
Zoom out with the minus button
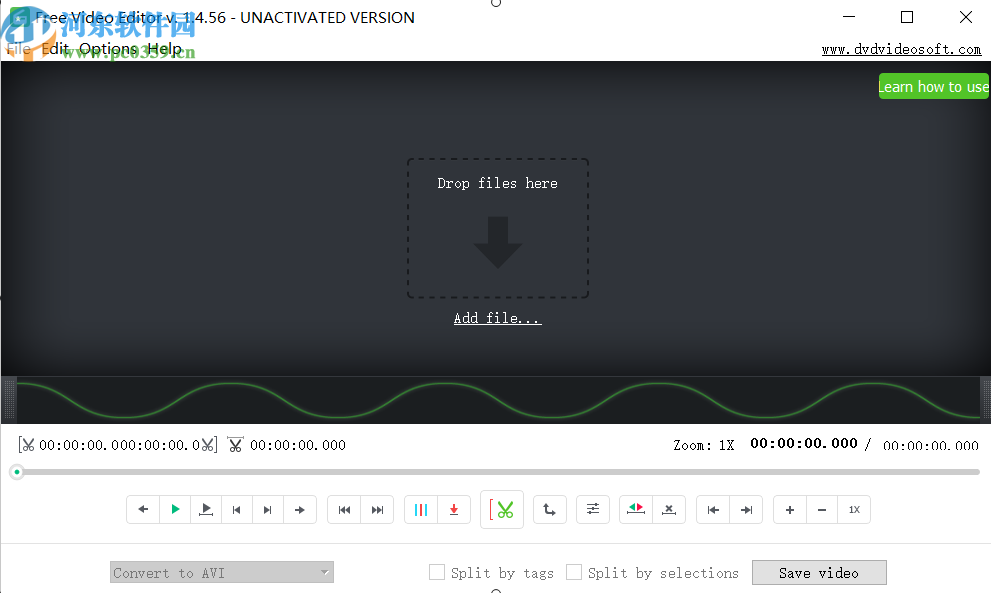[x=822, y=510]
